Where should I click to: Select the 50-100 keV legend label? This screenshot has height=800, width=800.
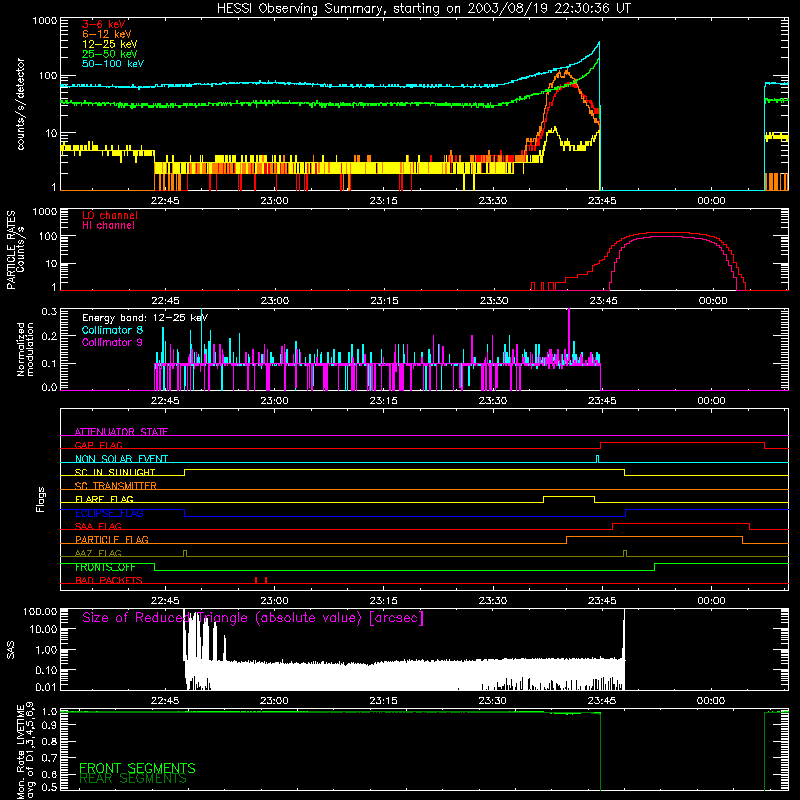(113, 64)
